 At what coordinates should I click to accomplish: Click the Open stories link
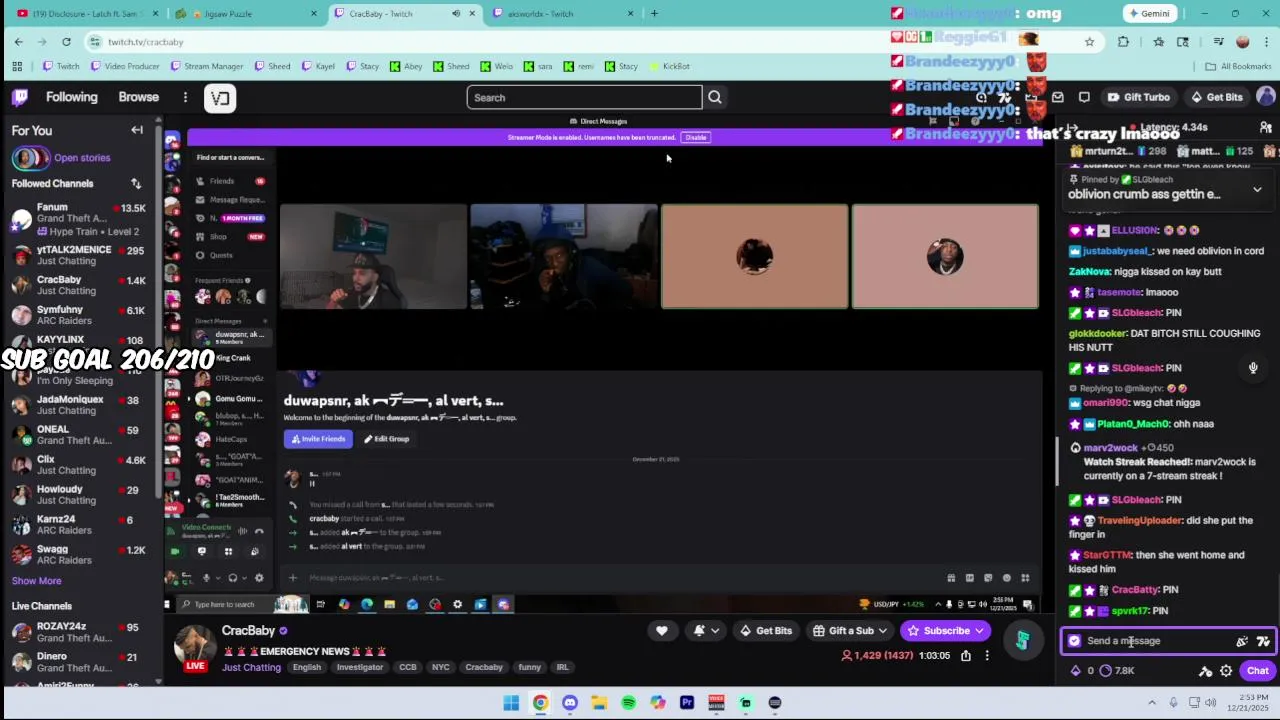(x=82, y=158)
